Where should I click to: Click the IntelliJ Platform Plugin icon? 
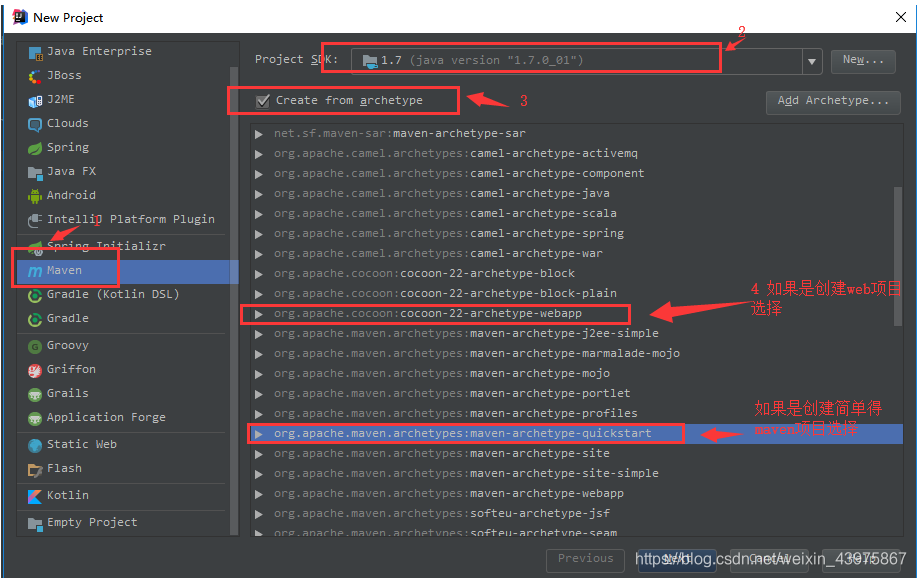[35, 220]
